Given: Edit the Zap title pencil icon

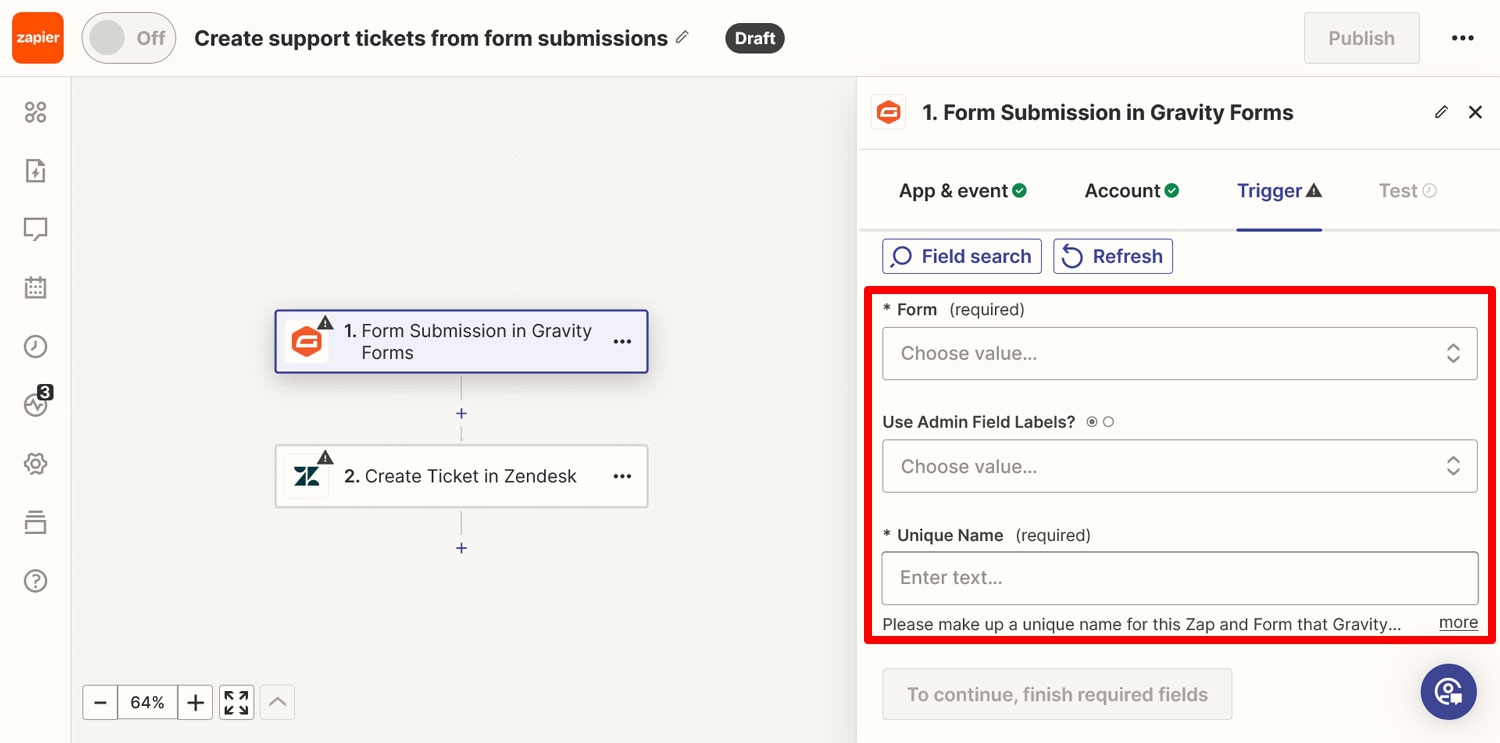Looking at the screenshot, I should [x=682, y=37].
